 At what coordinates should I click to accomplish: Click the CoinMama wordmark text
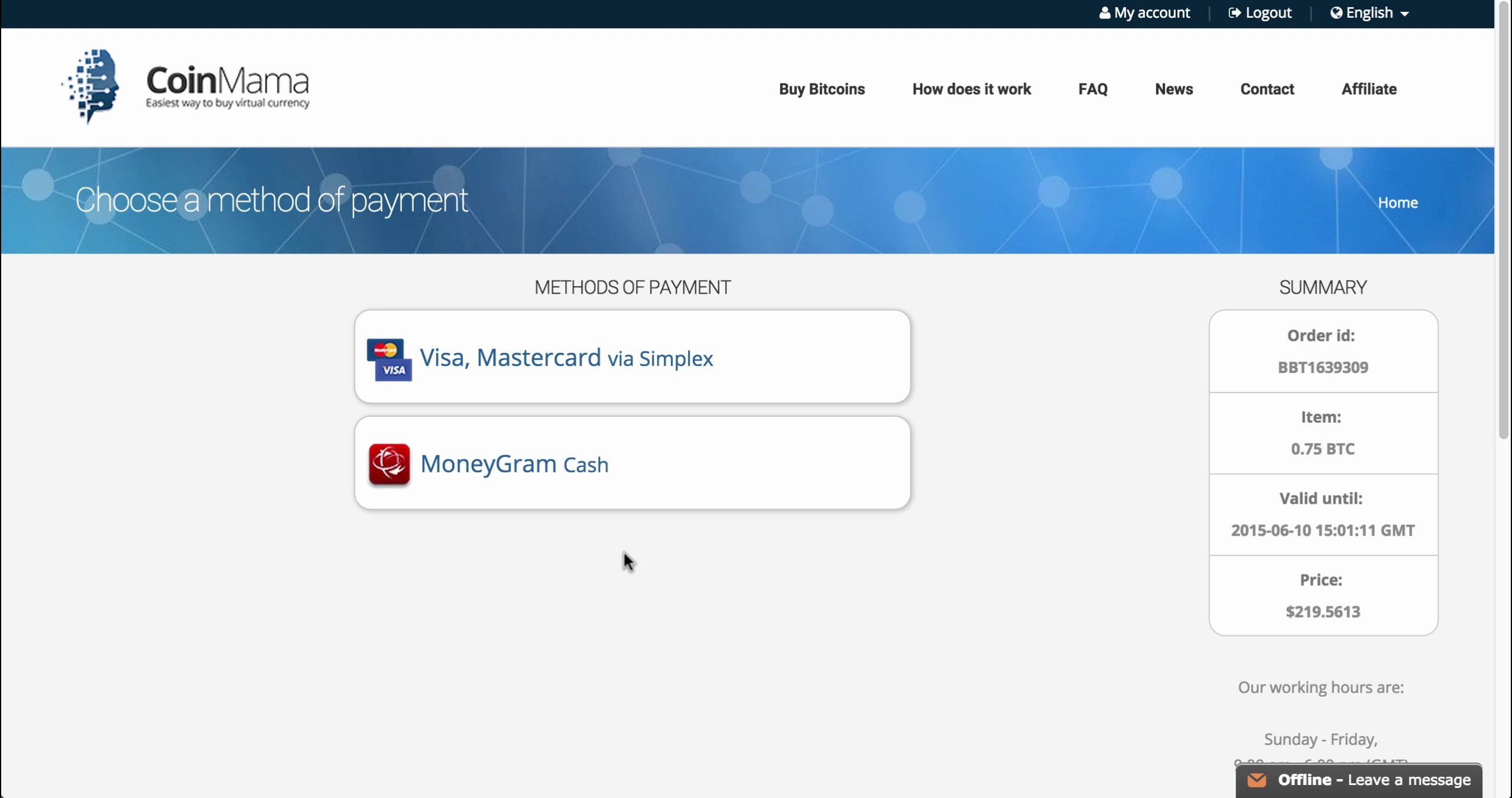[x=228, y=80]
